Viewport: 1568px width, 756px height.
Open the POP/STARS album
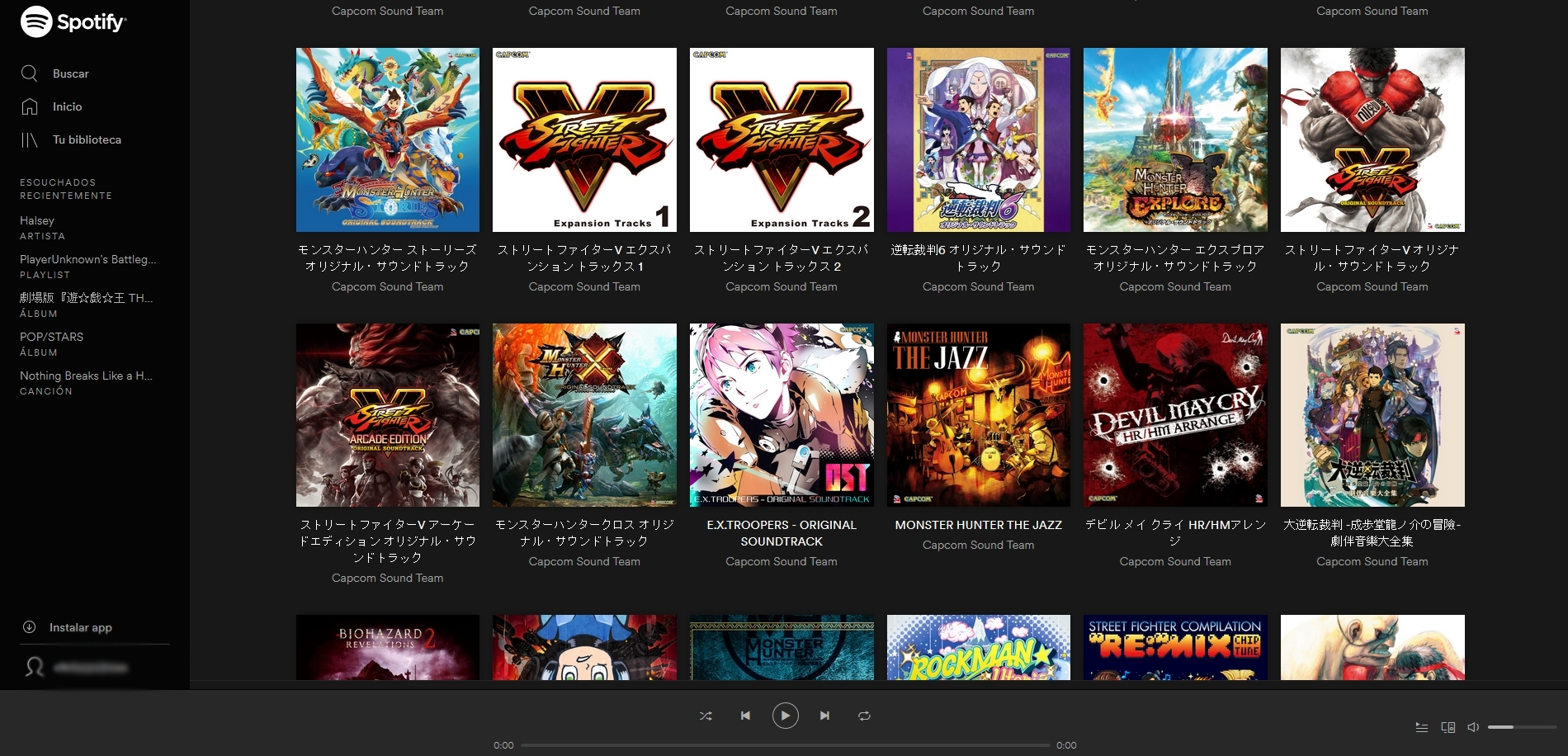(51, 337)
